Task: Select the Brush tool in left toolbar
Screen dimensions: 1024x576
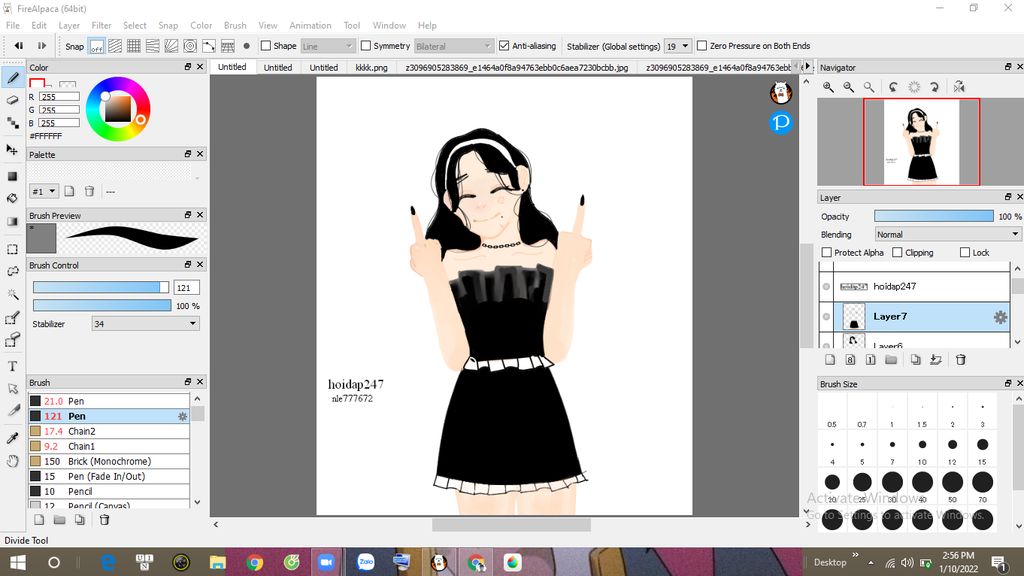Action: coord(12,78)
